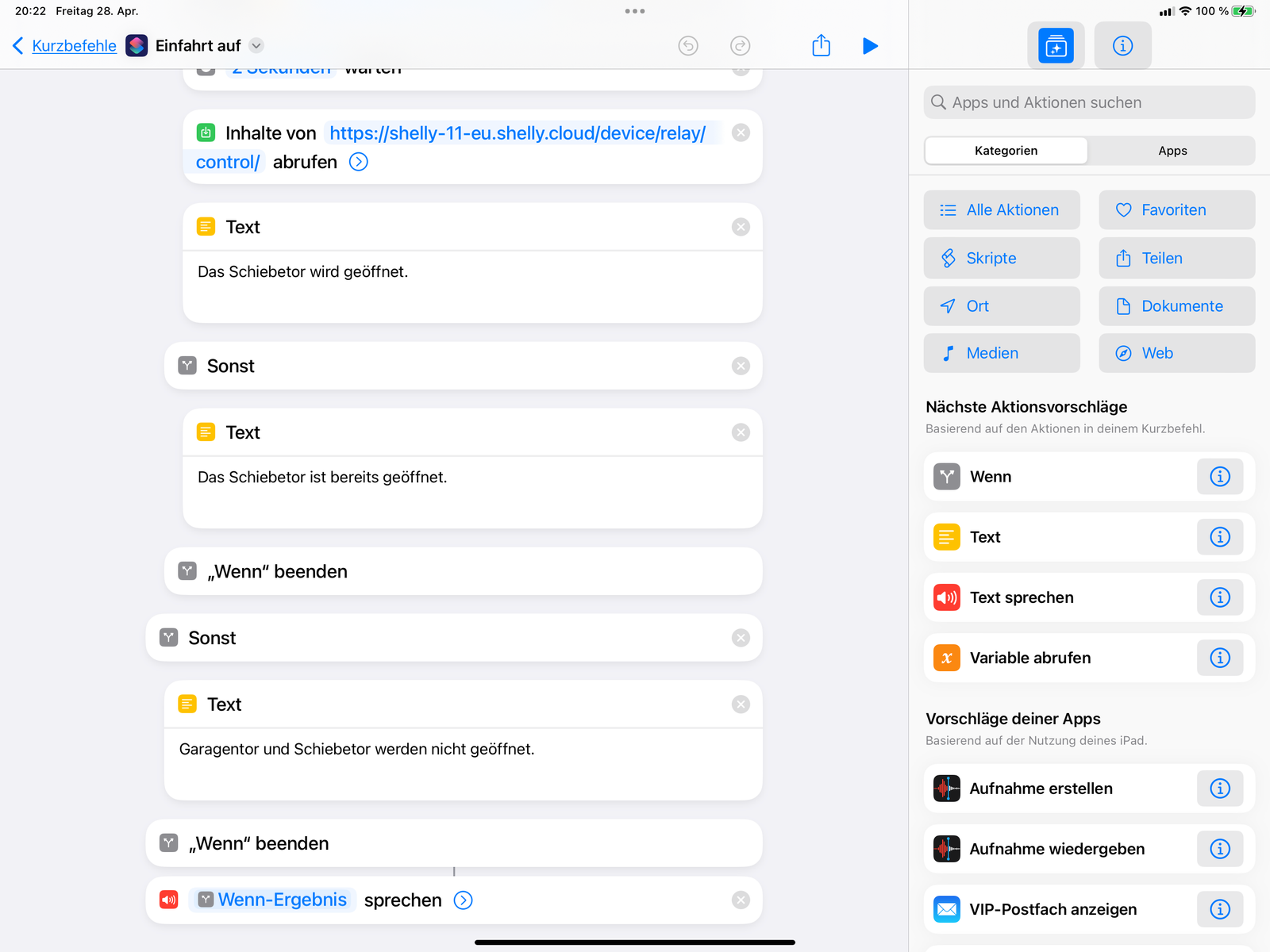Screen dimensions: 1270x952
Task: Show info for Text sprechen action
Action: (x=1219, y=597)
